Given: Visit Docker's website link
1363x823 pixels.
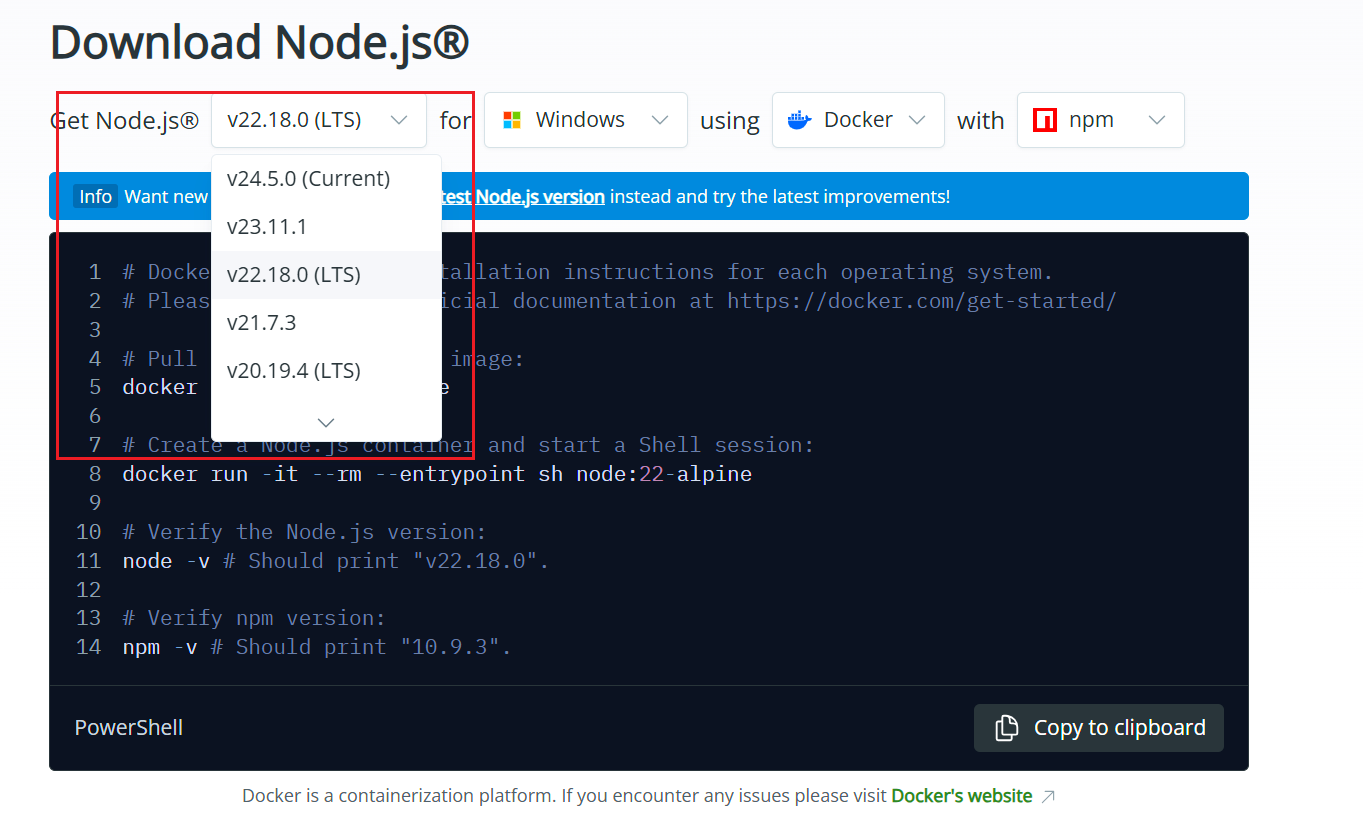Looking at the screenshot, I should tap(962, 796).
